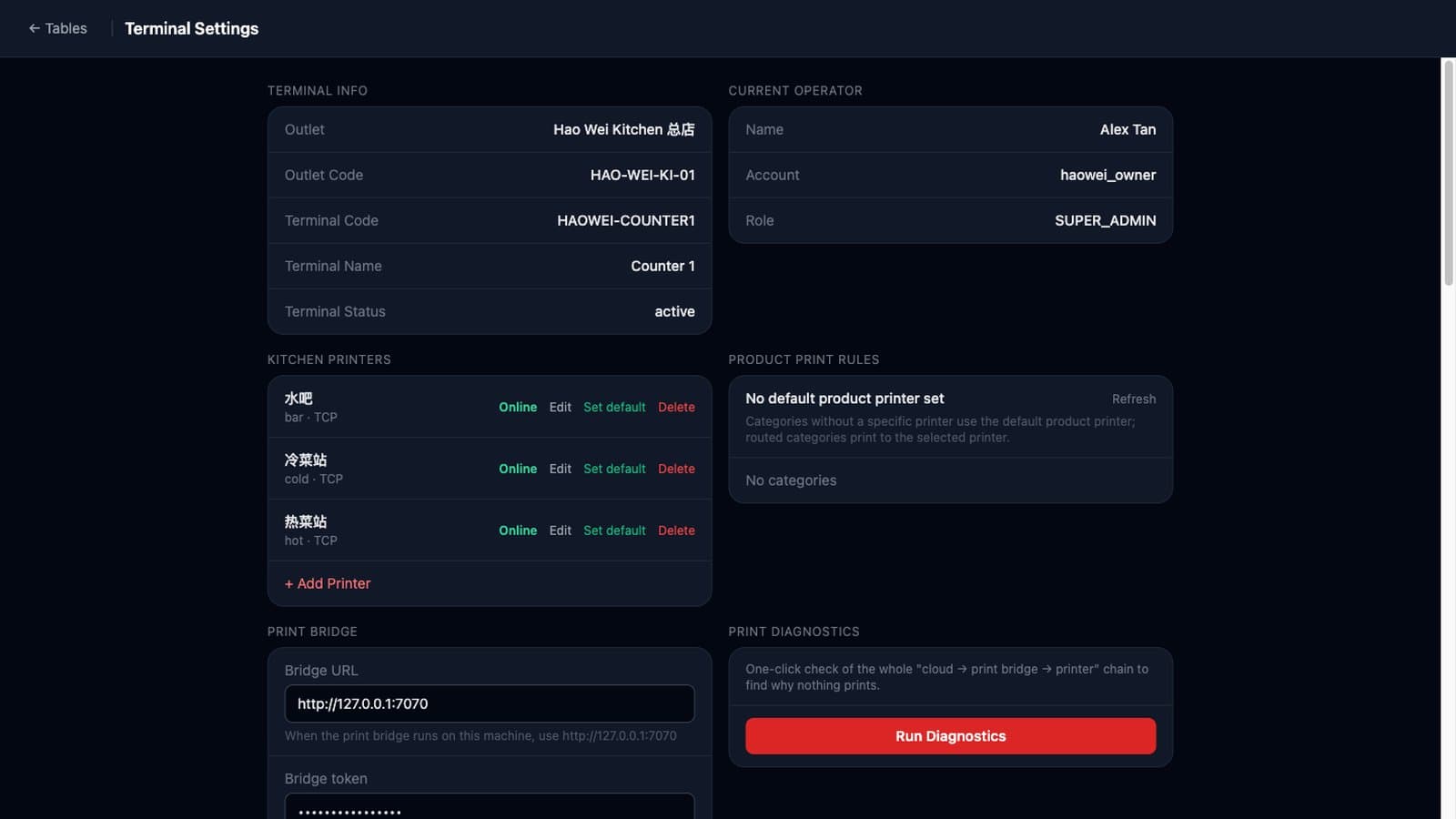Refresh the product print rules

click(1134, 399)
